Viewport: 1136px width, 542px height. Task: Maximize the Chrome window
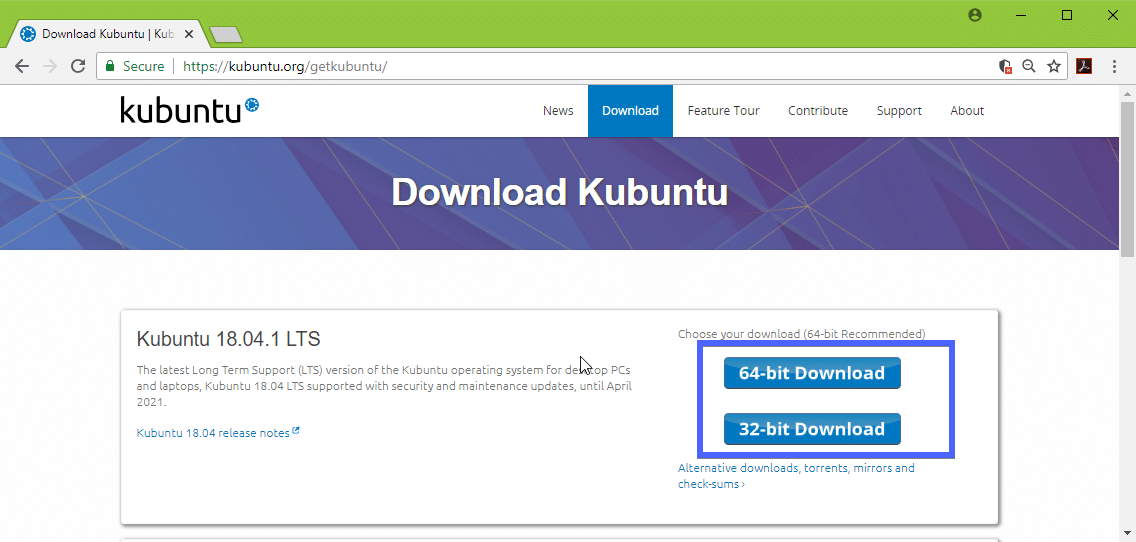(x=1066, y=14)
